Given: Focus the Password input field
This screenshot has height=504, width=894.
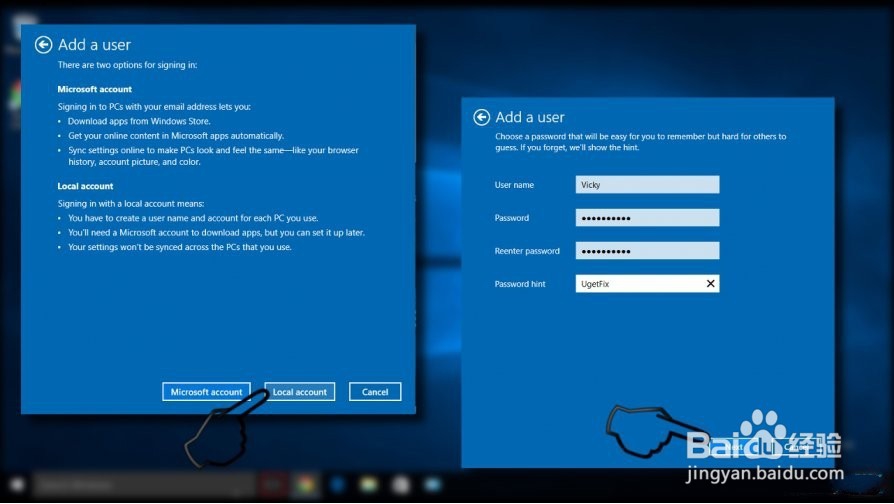Looking at the screenshot, I should coord(647,218).
